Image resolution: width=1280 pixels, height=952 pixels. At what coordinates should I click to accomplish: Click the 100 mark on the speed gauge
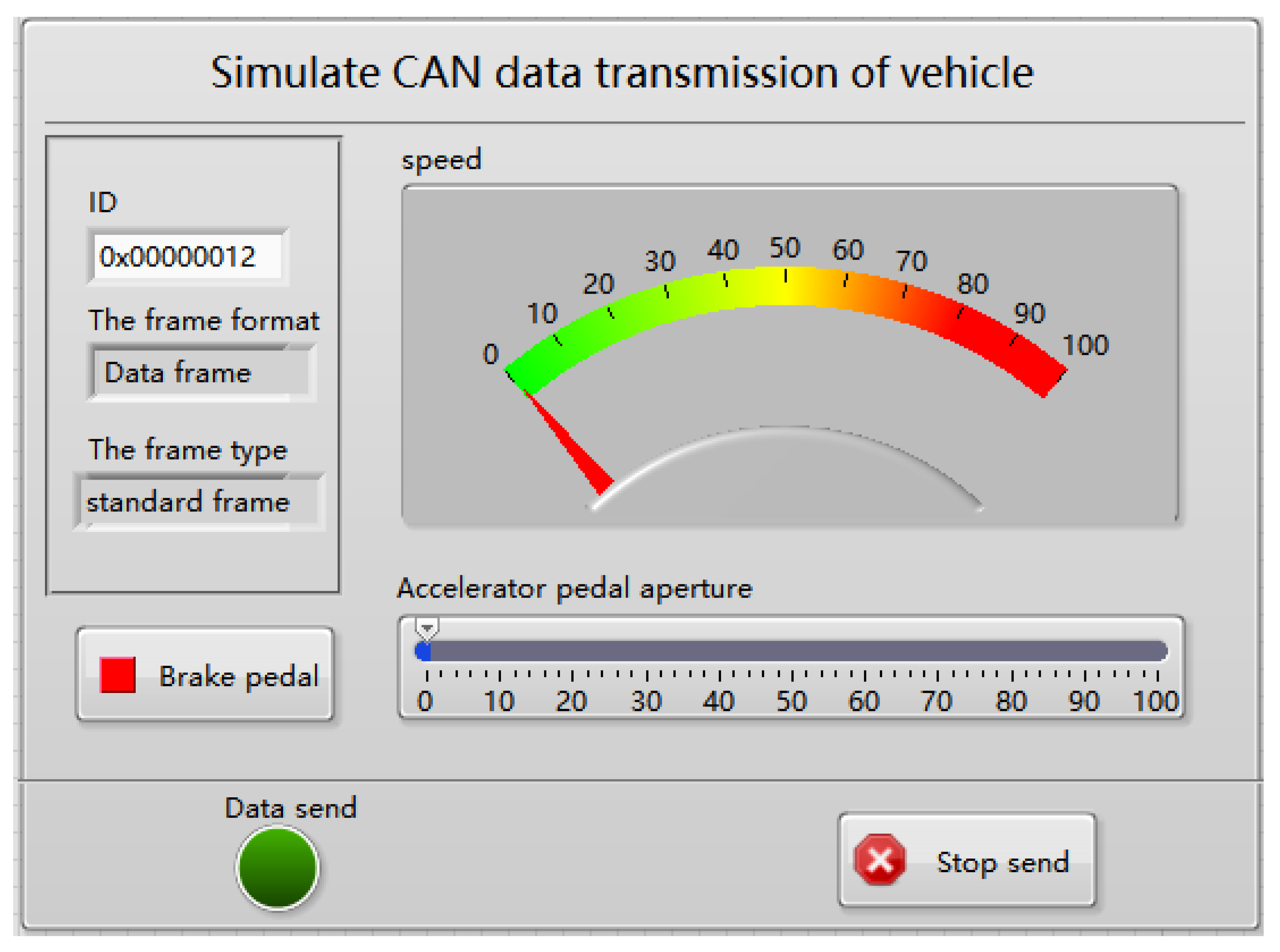pyautogui.click(x=1086, y=344)
